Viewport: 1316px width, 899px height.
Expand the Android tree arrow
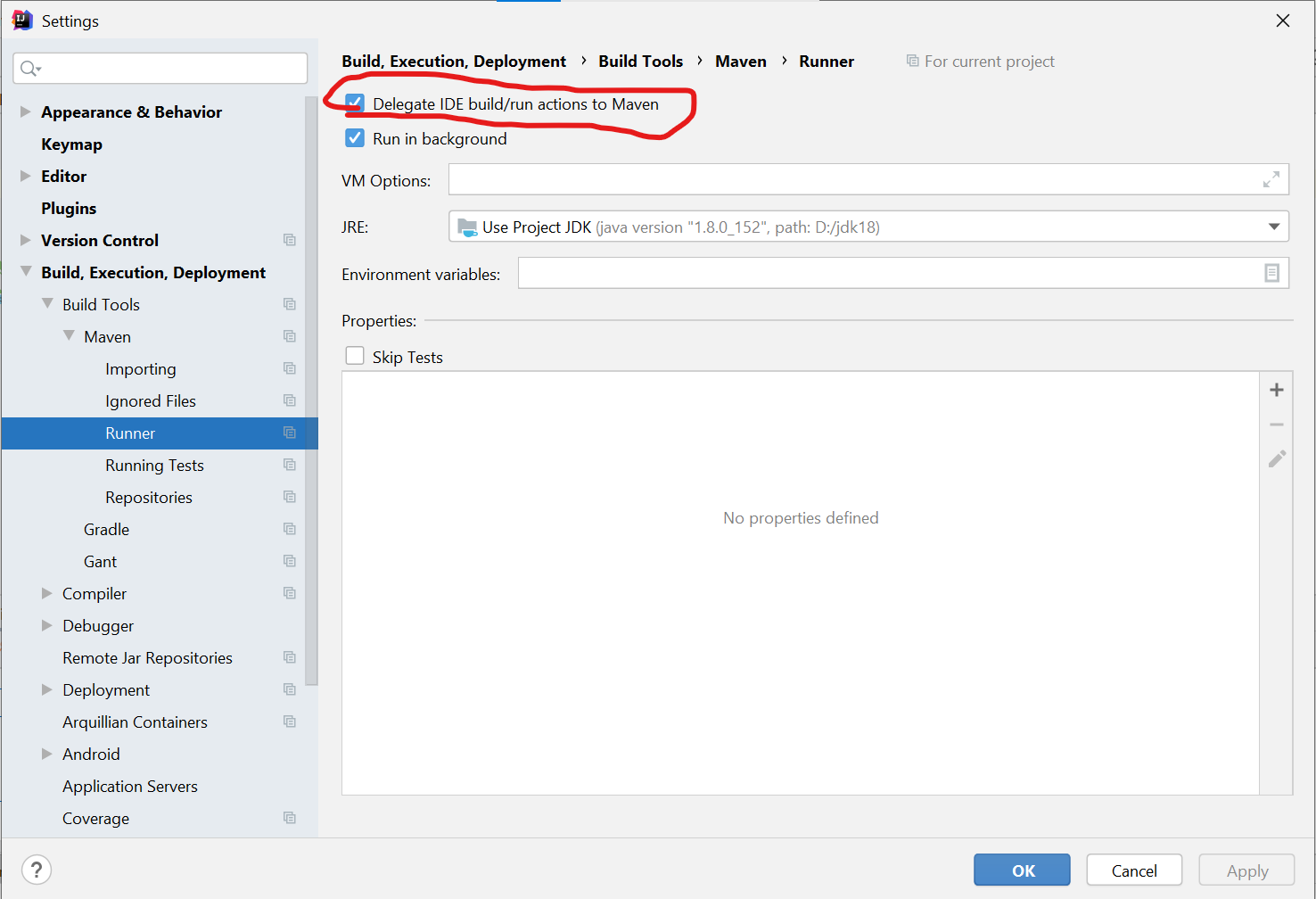click(x=47, y=754)
